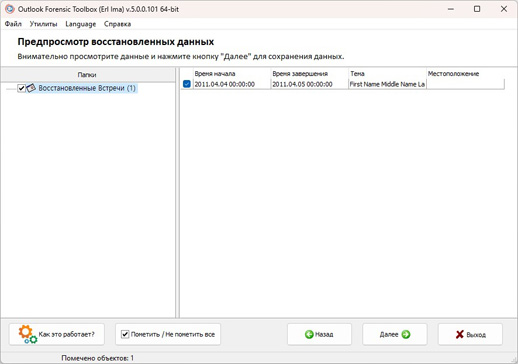Click the red X icon on Выход
Screen dimensions: 518x364
point(460,334)
